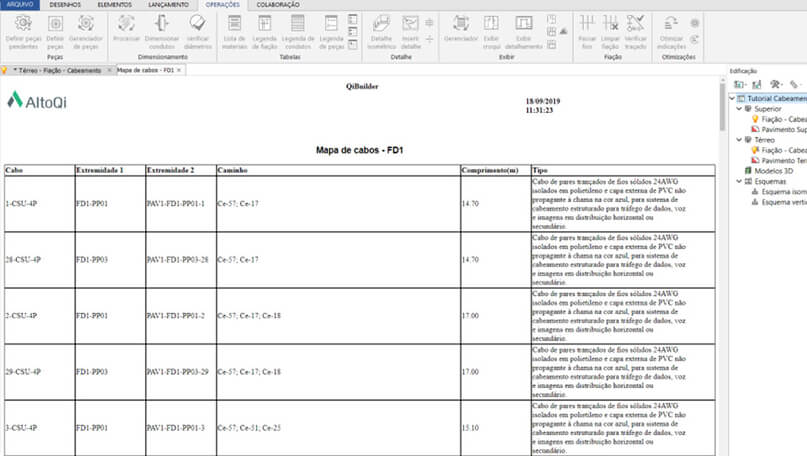Click the 1-CSU-4P cable cell
Screen dimensions: 807x456
point(39,204)
